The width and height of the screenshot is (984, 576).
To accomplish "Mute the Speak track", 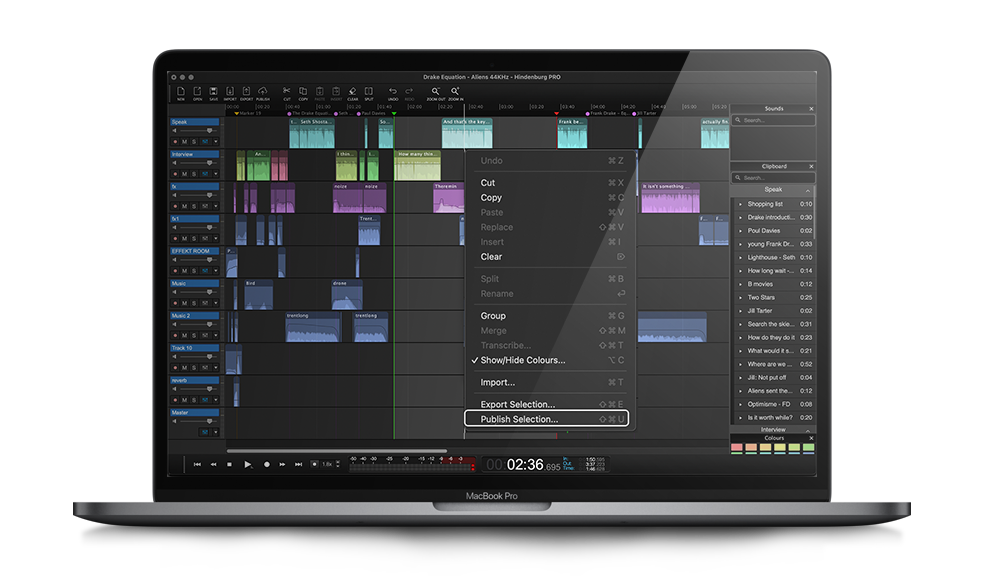I will tap(184, 142).
